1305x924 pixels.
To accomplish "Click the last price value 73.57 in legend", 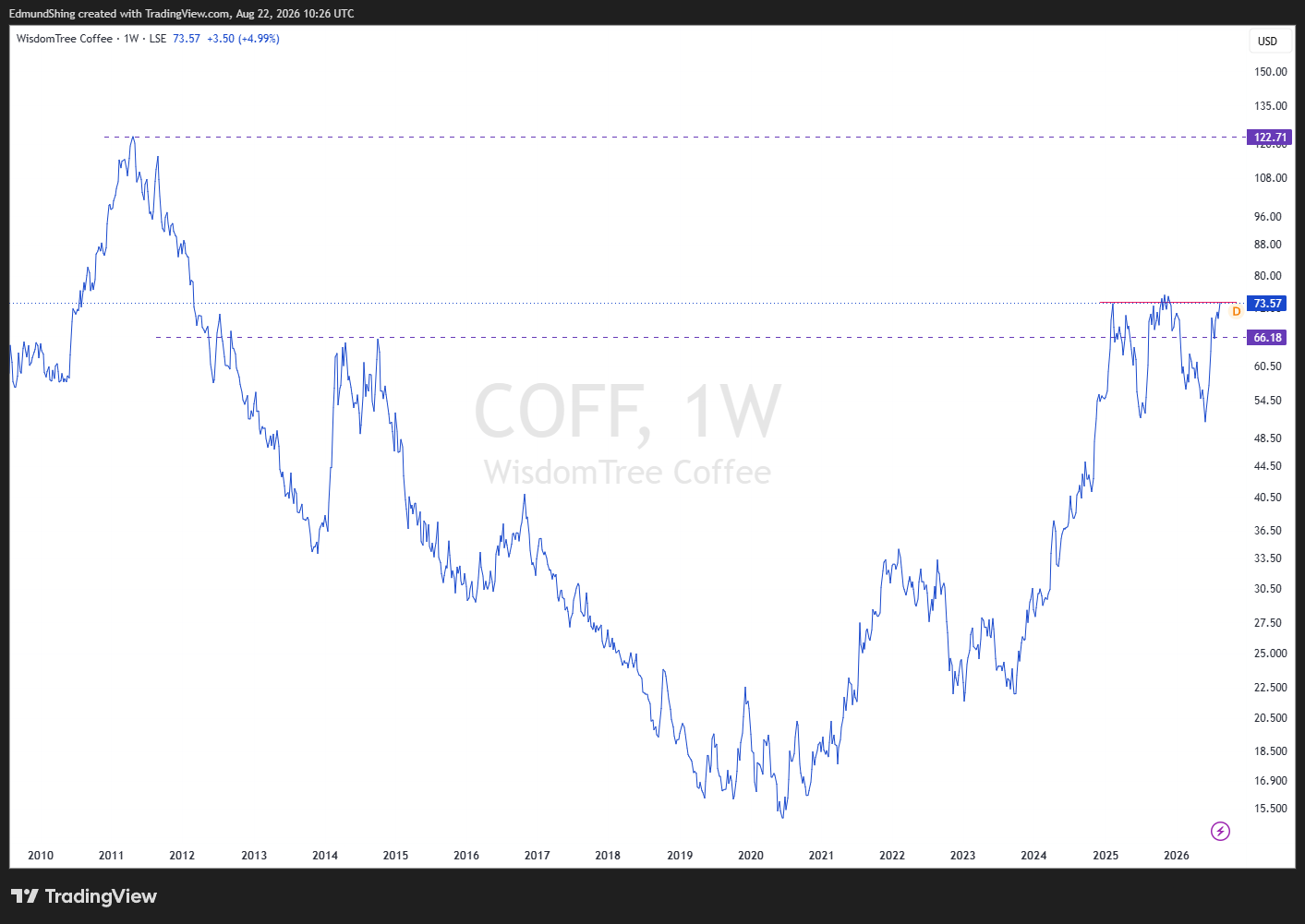I will click(187, 39).
